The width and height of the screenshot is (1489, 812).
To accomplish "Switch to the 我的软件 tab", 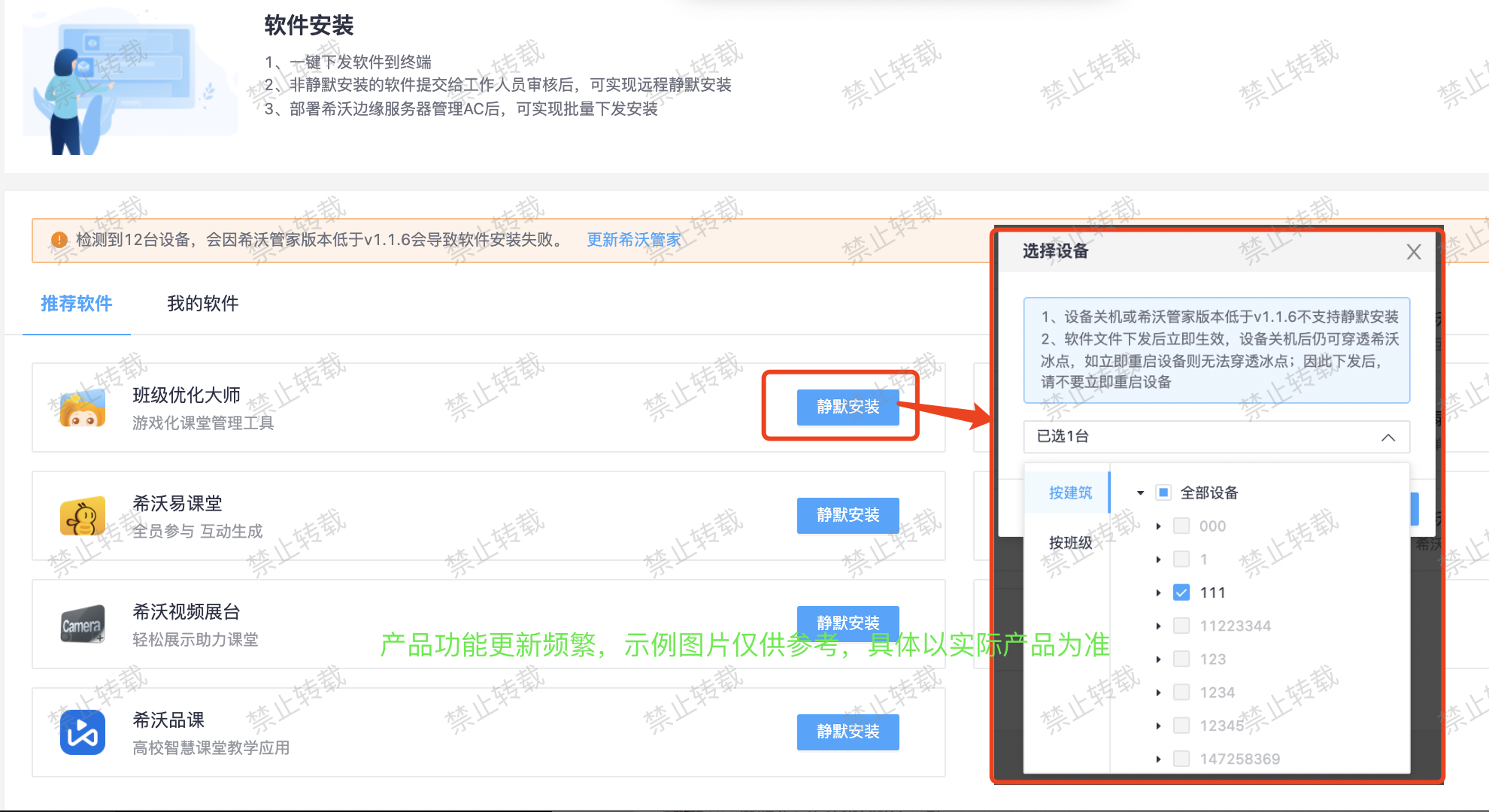I will tap(202, 304).
